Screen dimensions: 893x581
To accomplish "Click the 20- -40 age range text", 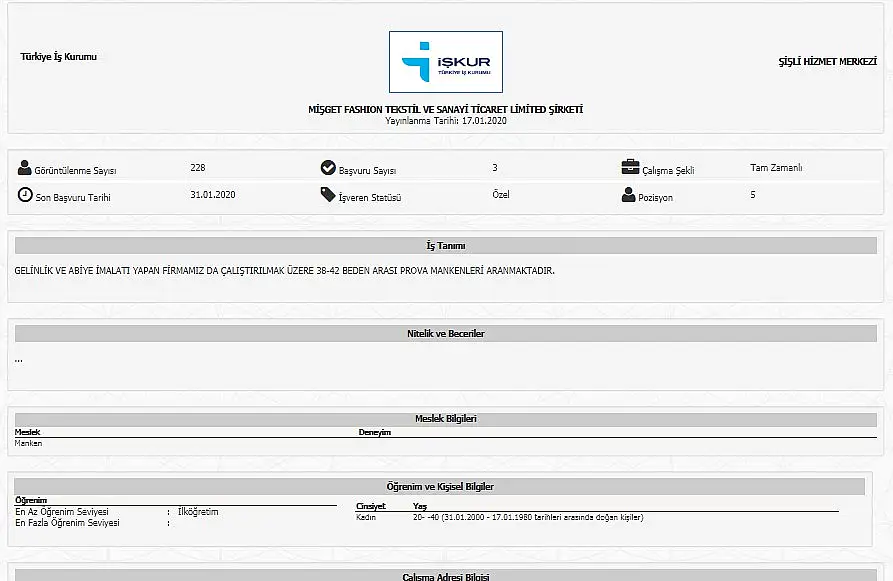I will [x=528, y=517].
